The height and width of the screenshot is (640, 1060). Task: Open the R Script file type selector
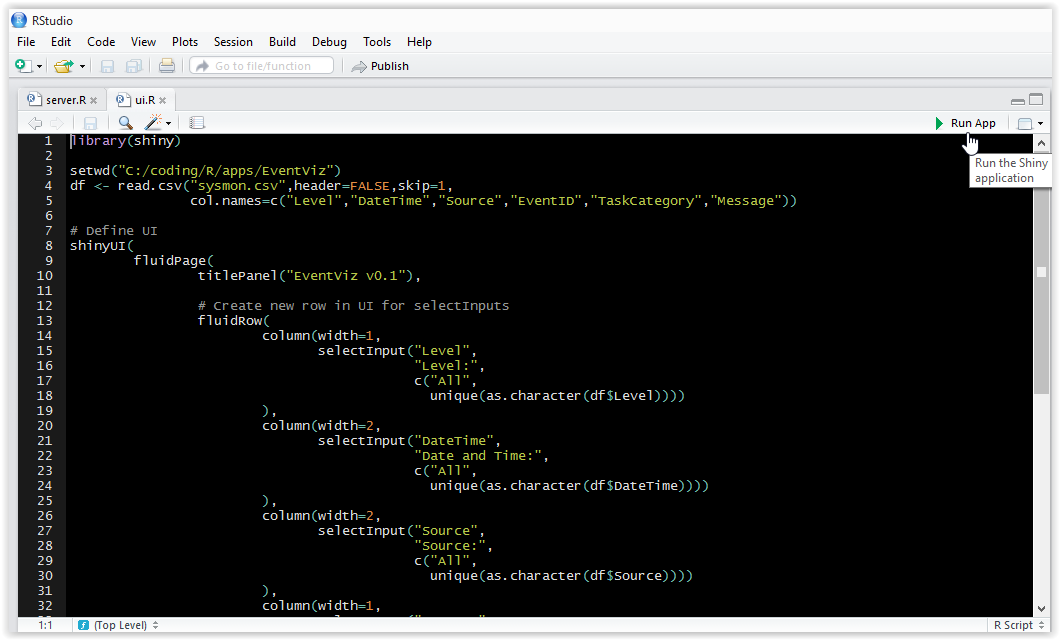pyautogui.click(x=1019, y=625)
